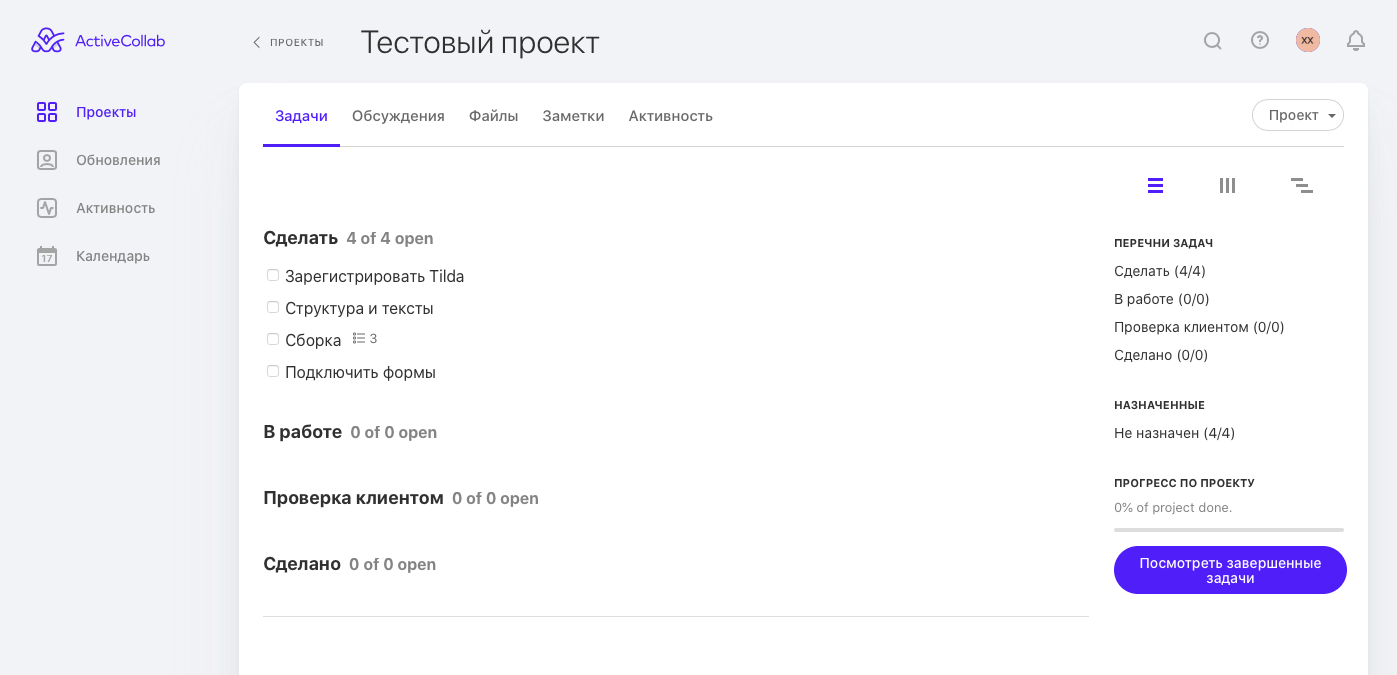Viewport: 1397px width, 675px height.
Task: Open the help question mark icon
Action: point(1260,40)
